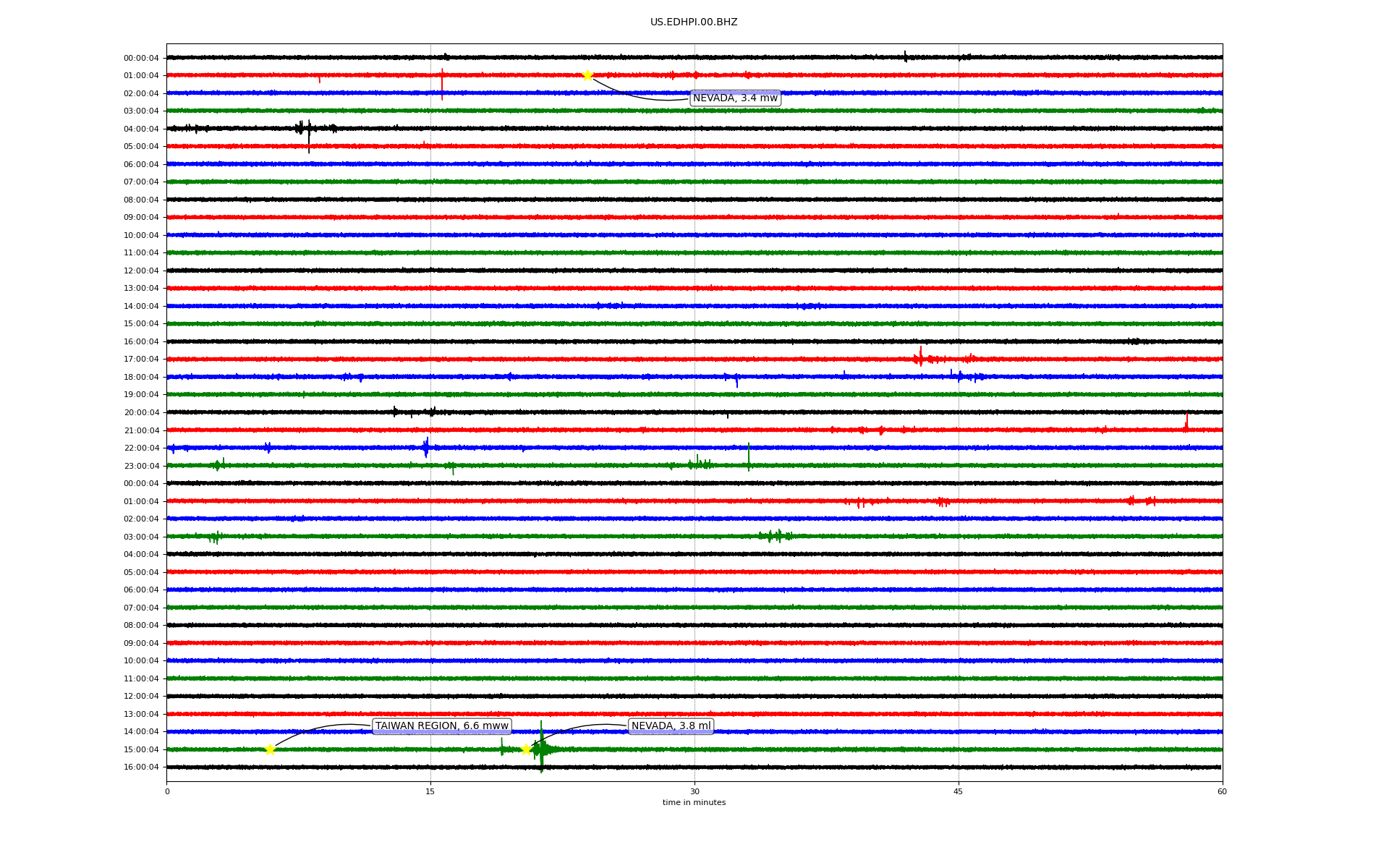Click the US.EDHPI.00.BHZ plot title
This screenshot has height=868, width=1389.
point(694,22)
